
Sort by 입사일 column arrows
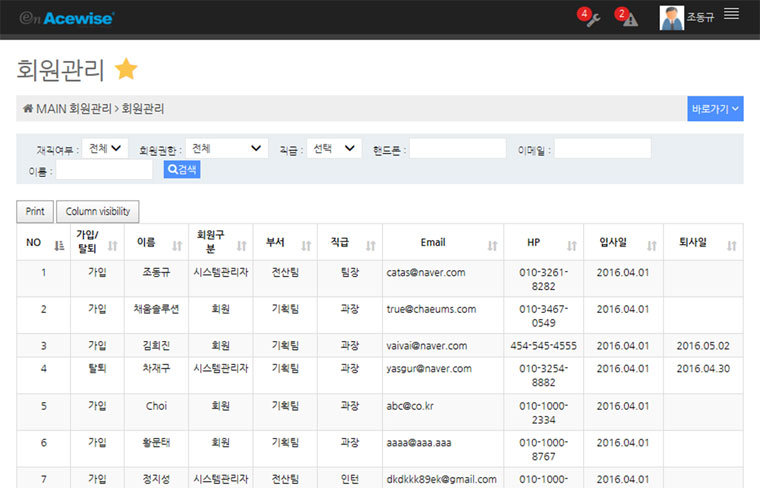(x=652, y=244)
